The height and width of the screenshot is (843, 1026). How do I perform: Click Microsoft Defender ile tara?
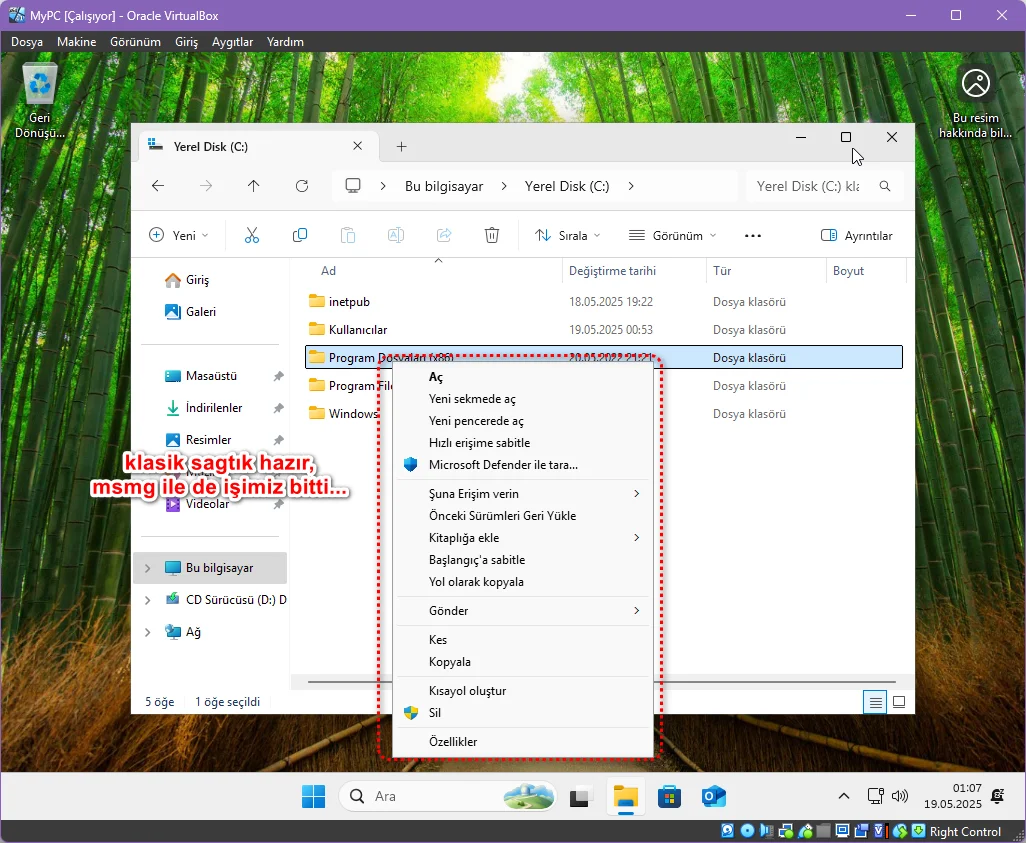pyautogui.click(x=523, y=465)
